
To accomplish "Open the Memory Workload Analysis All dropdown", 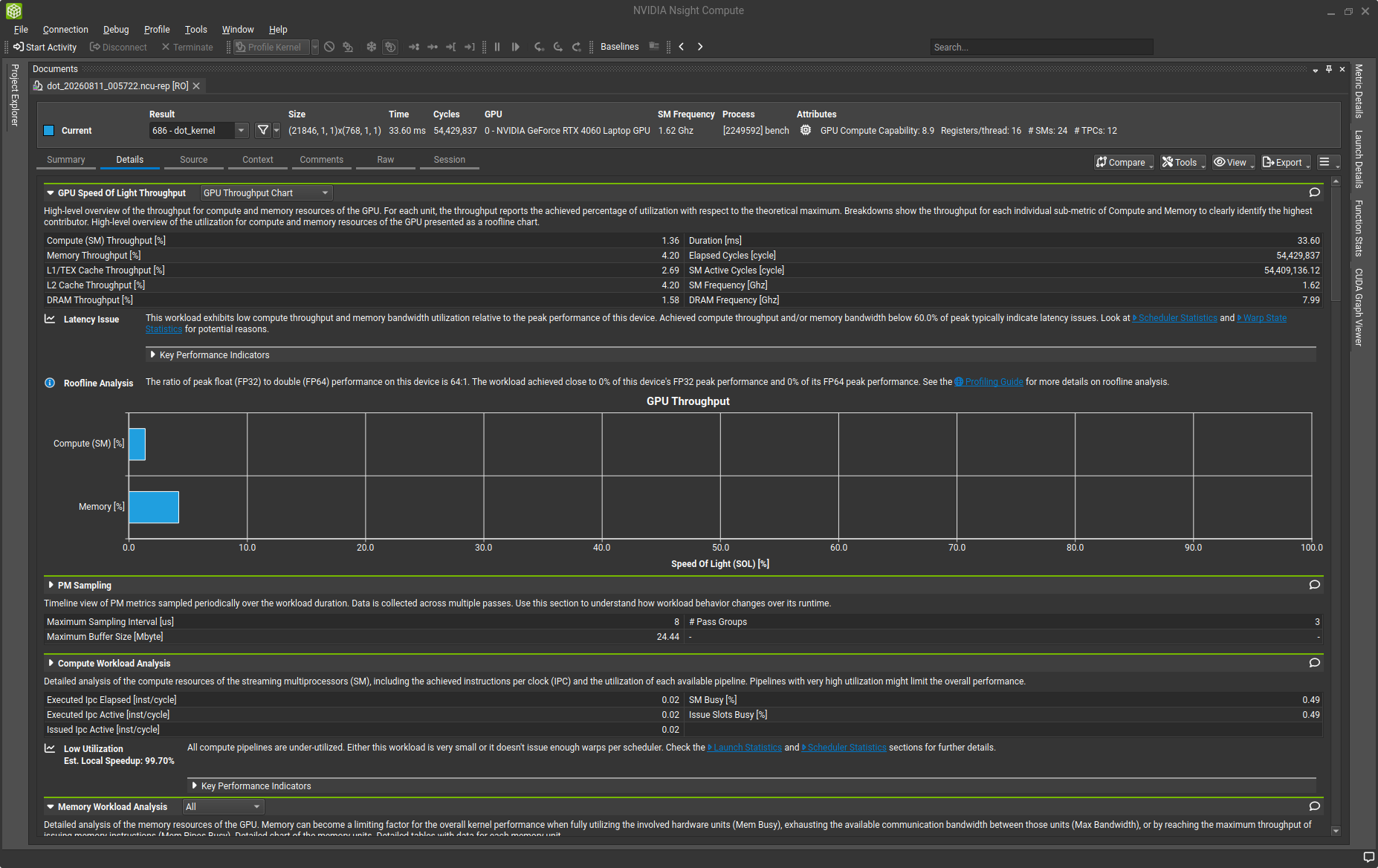I will tap(224, 807).
